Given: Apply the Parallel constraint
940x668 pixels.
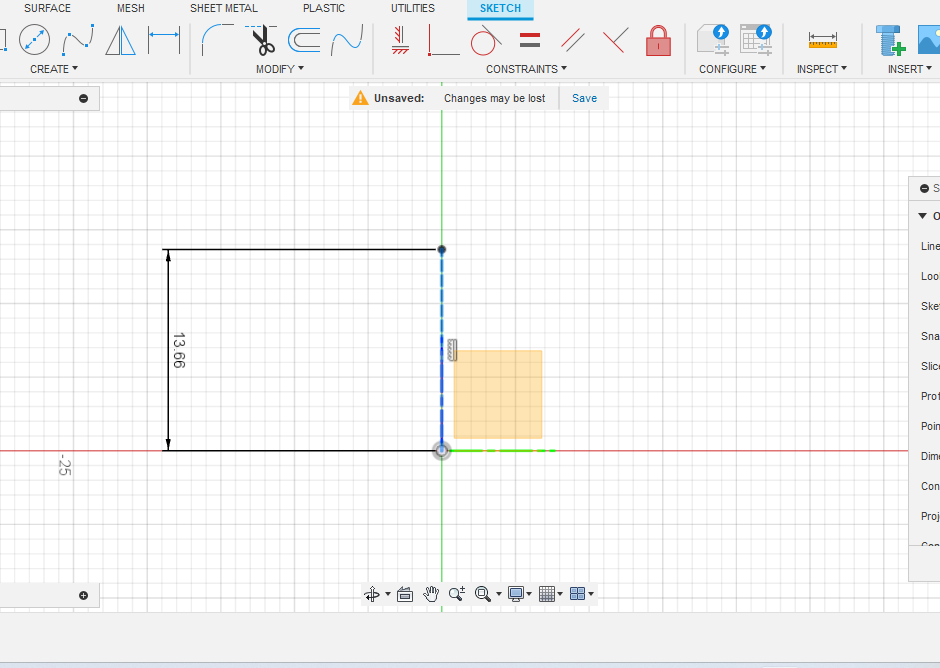Looking at the screenshot, I should pos(573,40).
